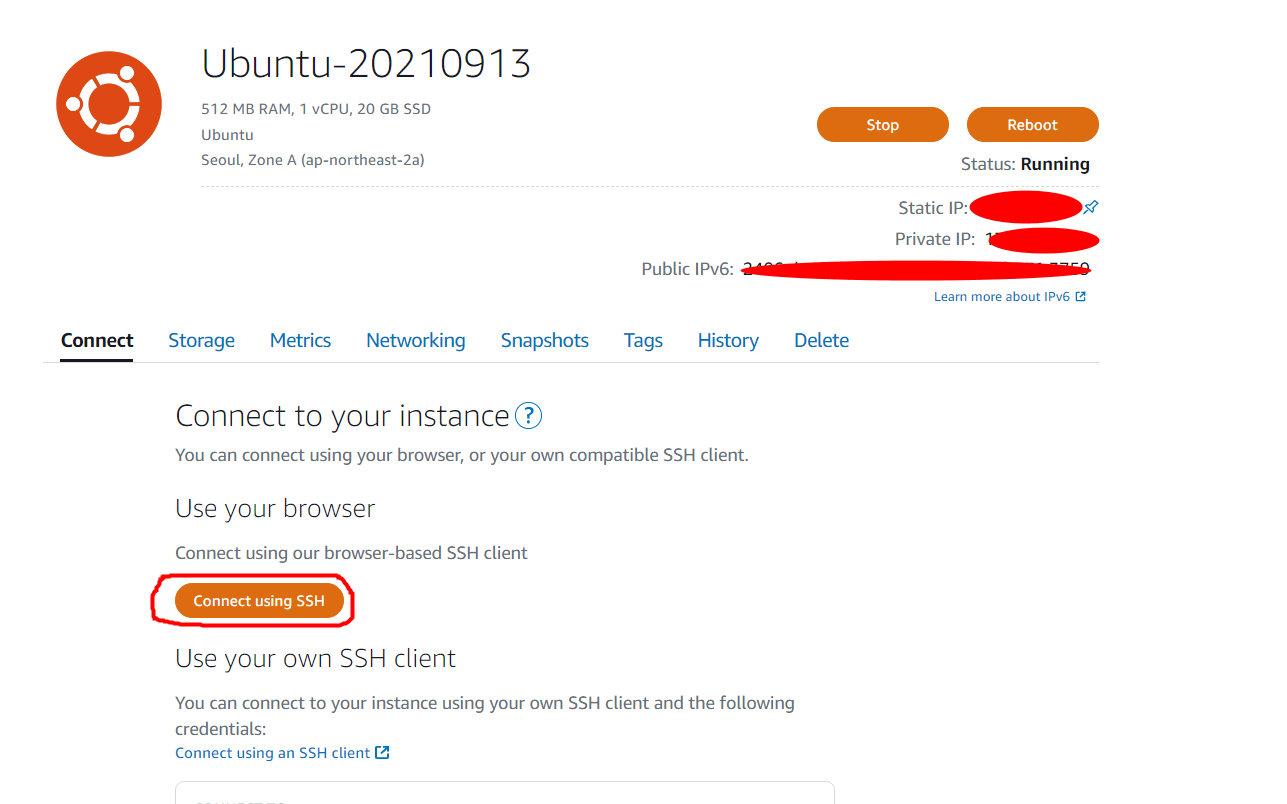
Task: Click the Seoul, Zone A location text
Action: click(313, 159)
